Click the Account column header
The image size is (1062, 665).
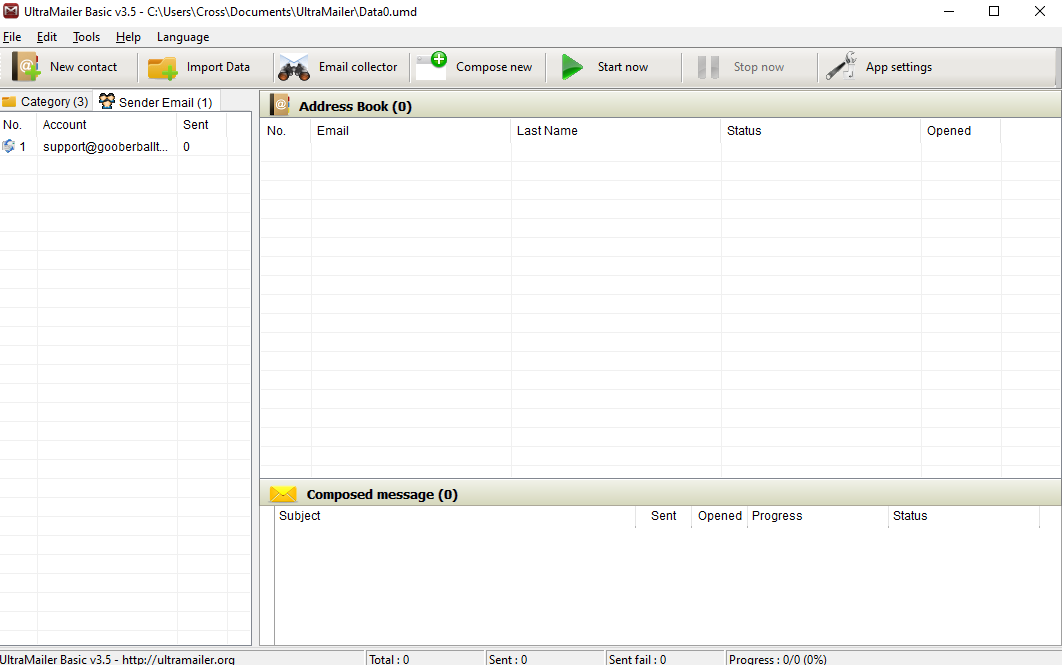(x=107, y=125)
